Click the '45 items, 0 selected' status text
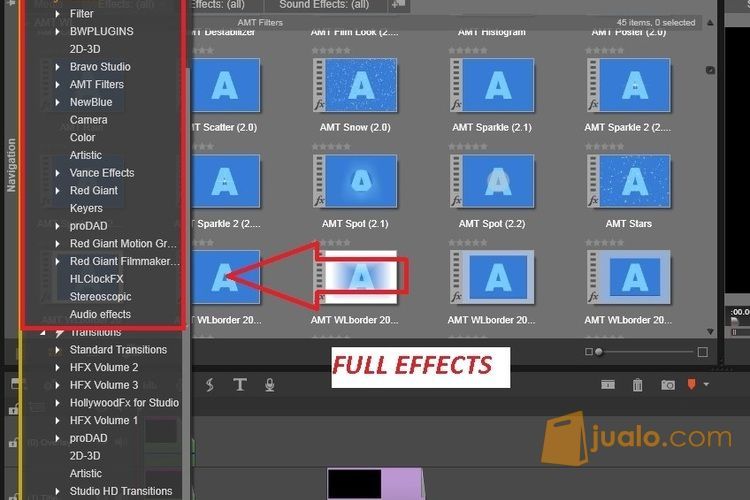The width and height of the screenshot is (750, 500). (656, 22)
